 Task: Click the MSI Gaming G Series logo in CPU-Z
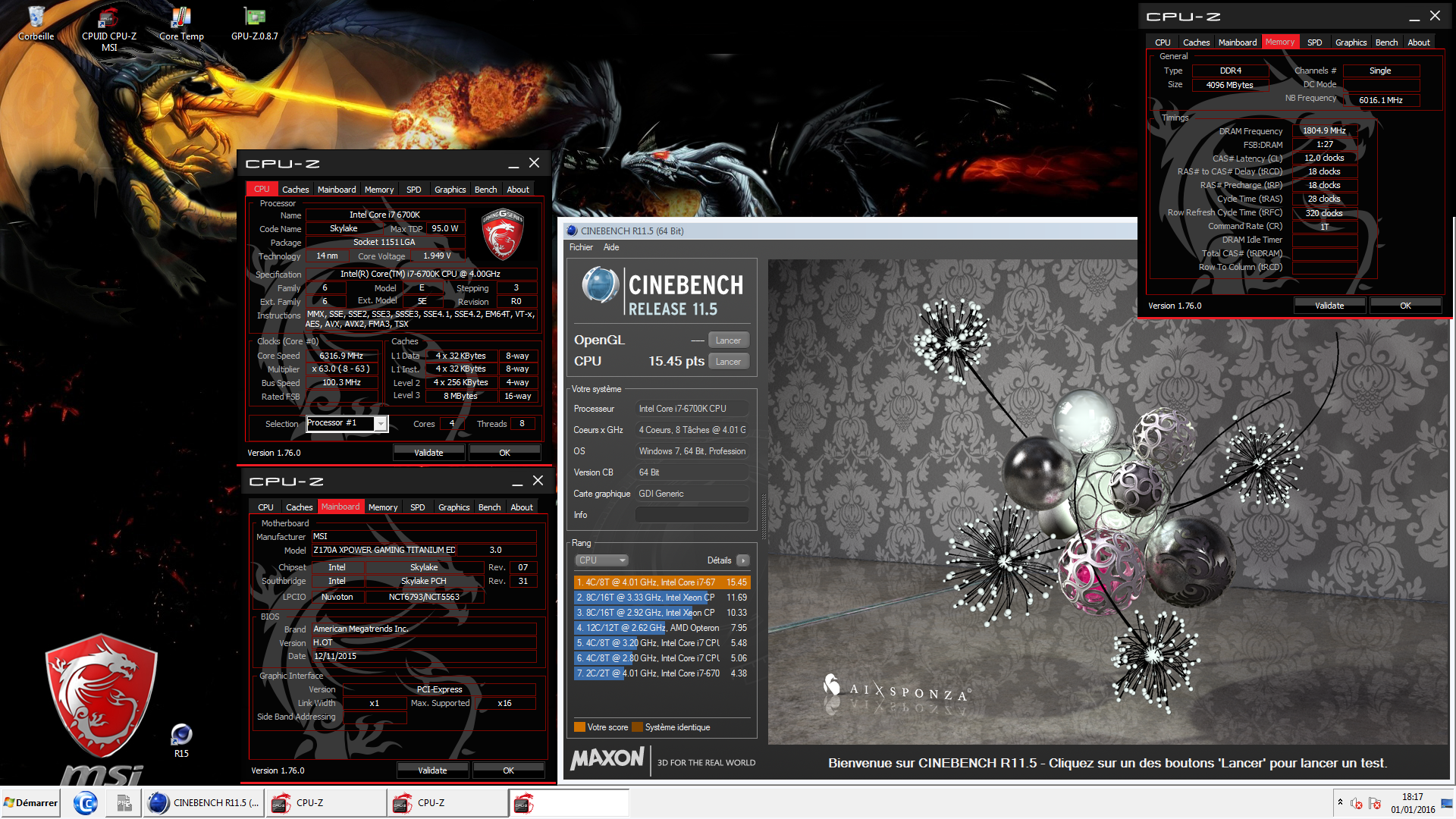(502, 235)
